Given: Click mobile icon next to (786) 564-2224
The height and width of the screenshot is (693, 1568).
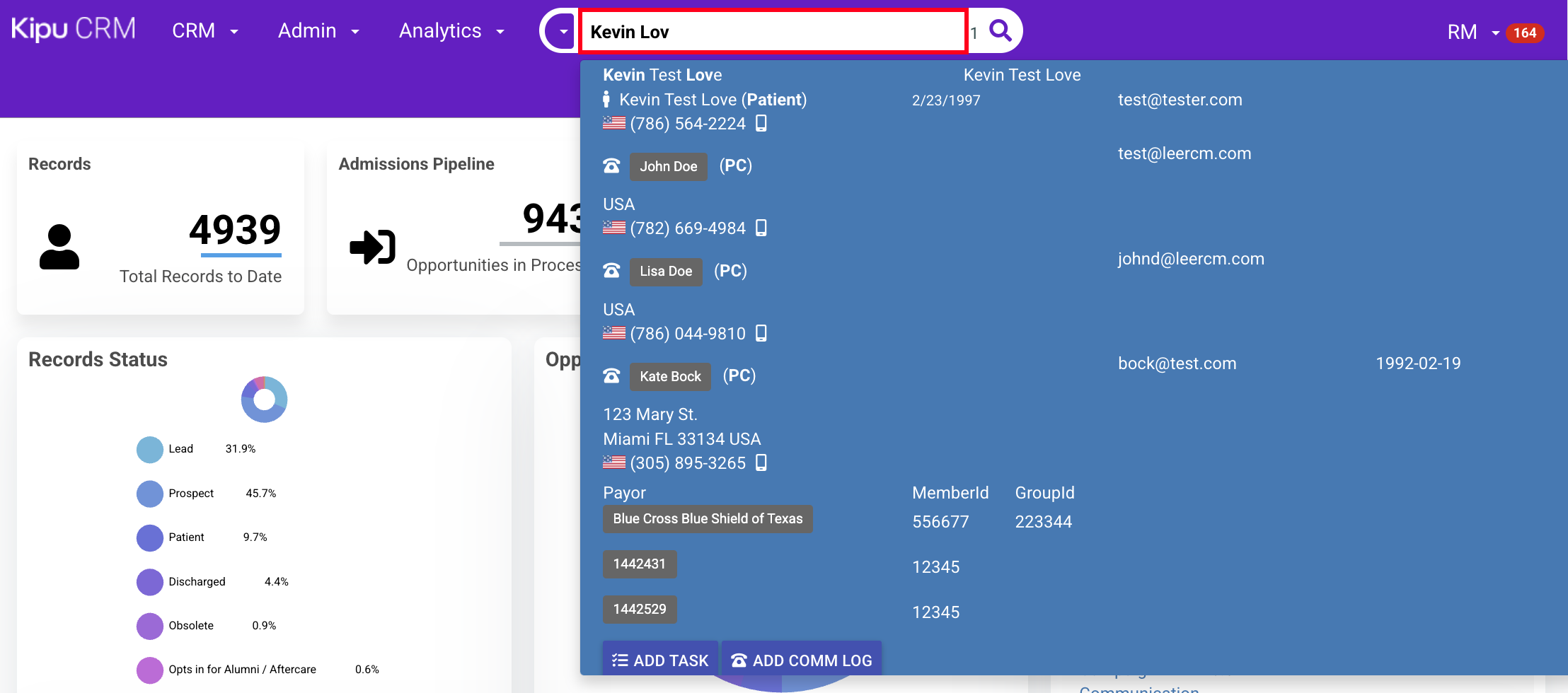Looking at the screenshot, I should click(x=761, y=123).
